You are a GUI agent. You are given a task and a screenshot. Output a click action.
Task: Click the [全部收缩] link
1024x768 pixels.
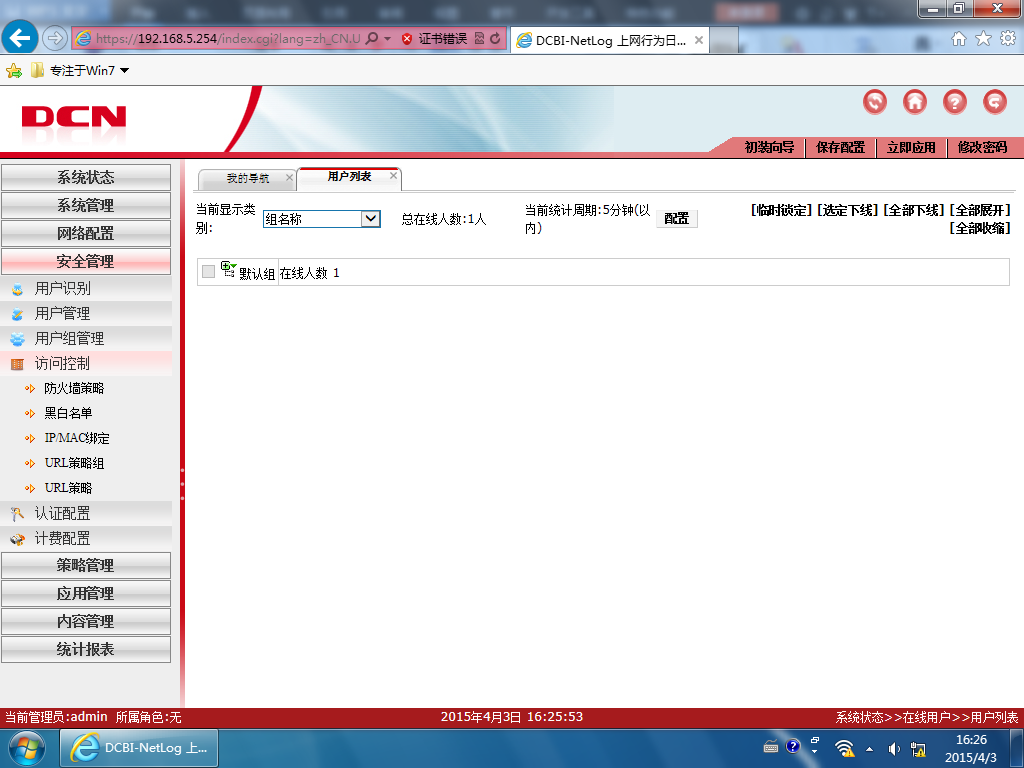tap(980, 229)
